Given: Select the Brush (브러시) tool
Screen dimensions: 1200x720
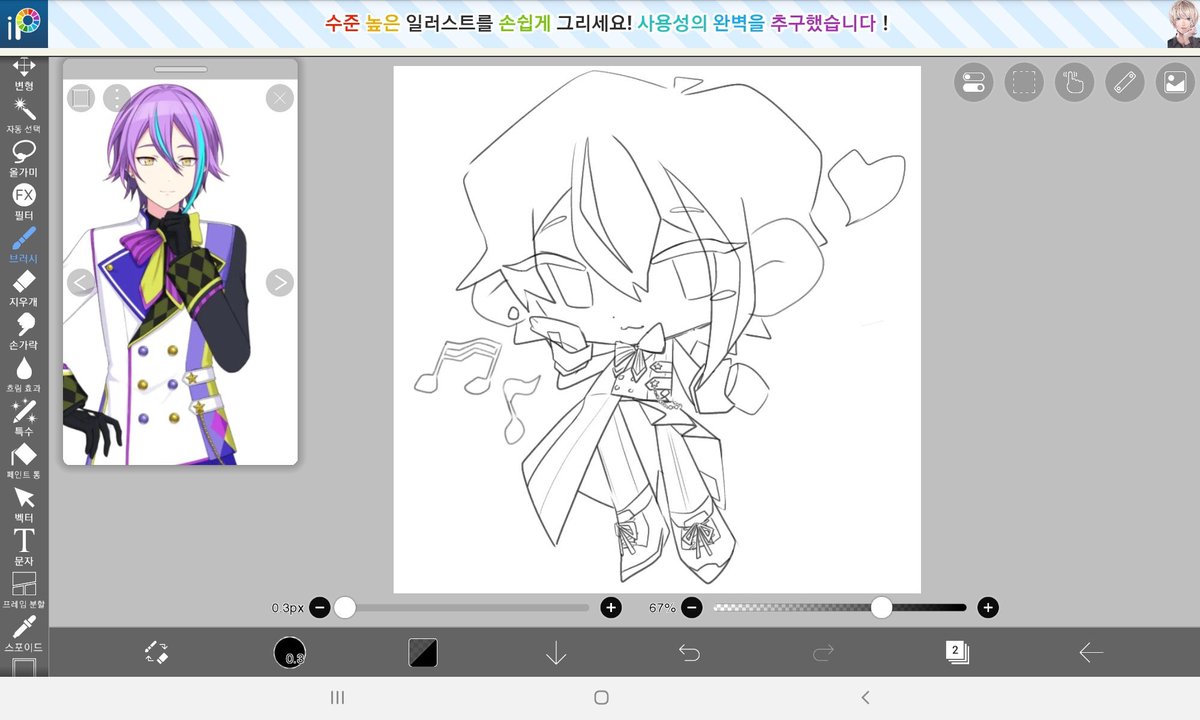Looking at the screenshot, I should (24, 245).
